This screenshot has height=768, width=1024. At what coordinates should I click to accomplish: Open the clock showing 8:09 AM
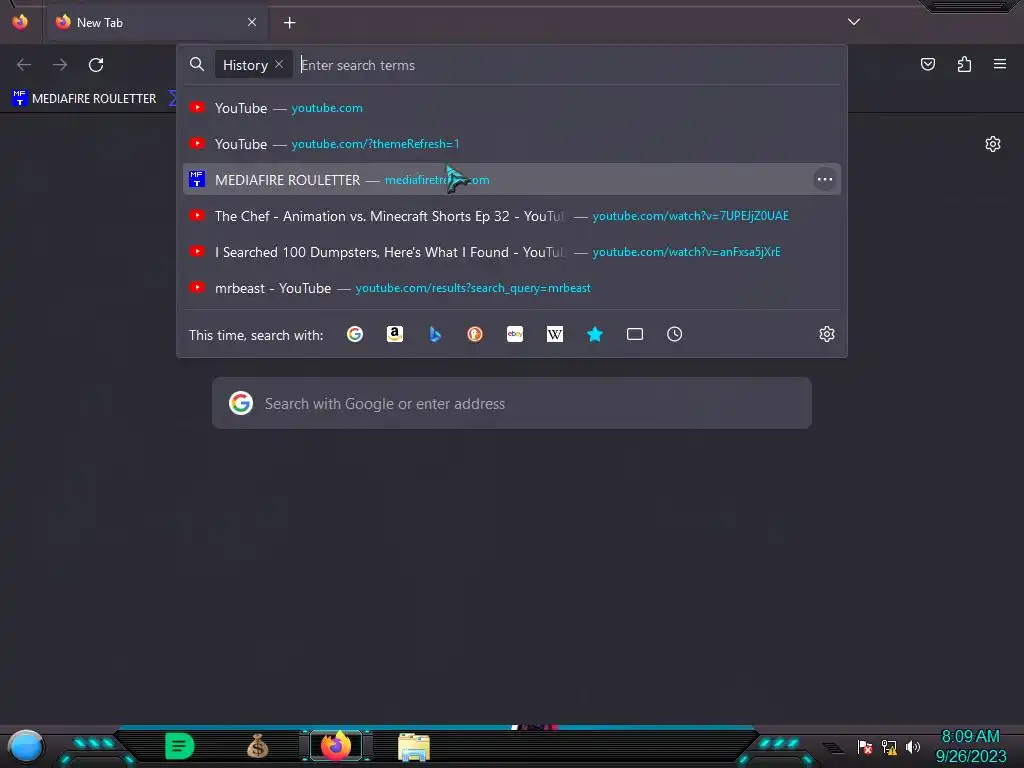coord(970,736)
